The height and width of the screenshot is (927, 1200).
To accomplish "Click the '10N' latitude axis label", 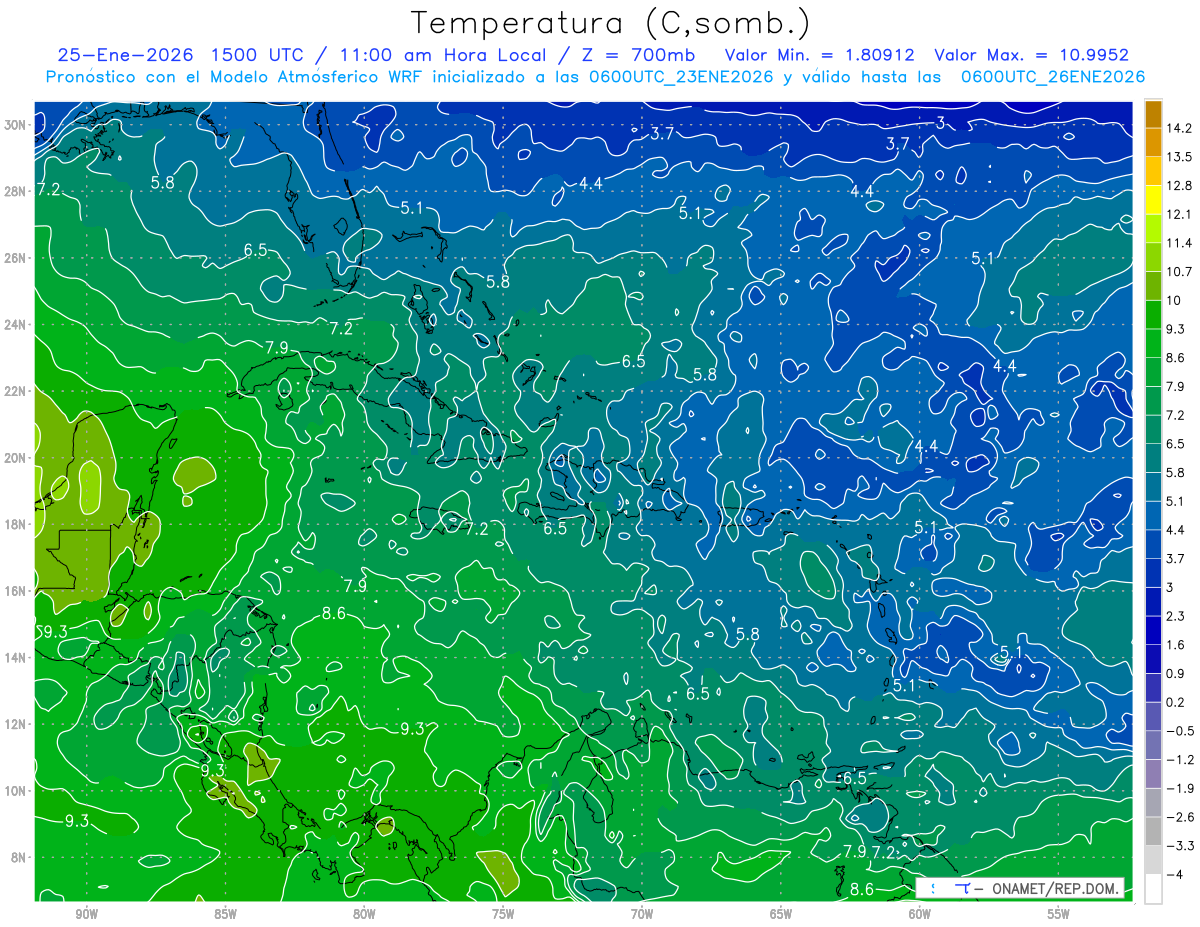I will (x=17, y=791).
